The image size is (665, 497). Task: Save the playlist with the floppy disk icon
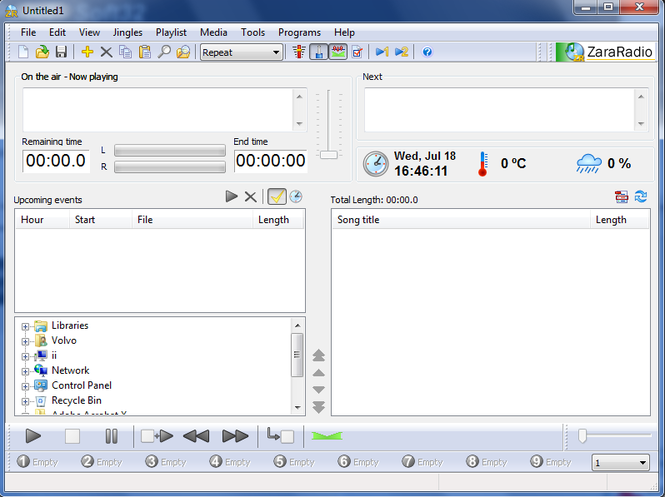(x=61, y=52)
